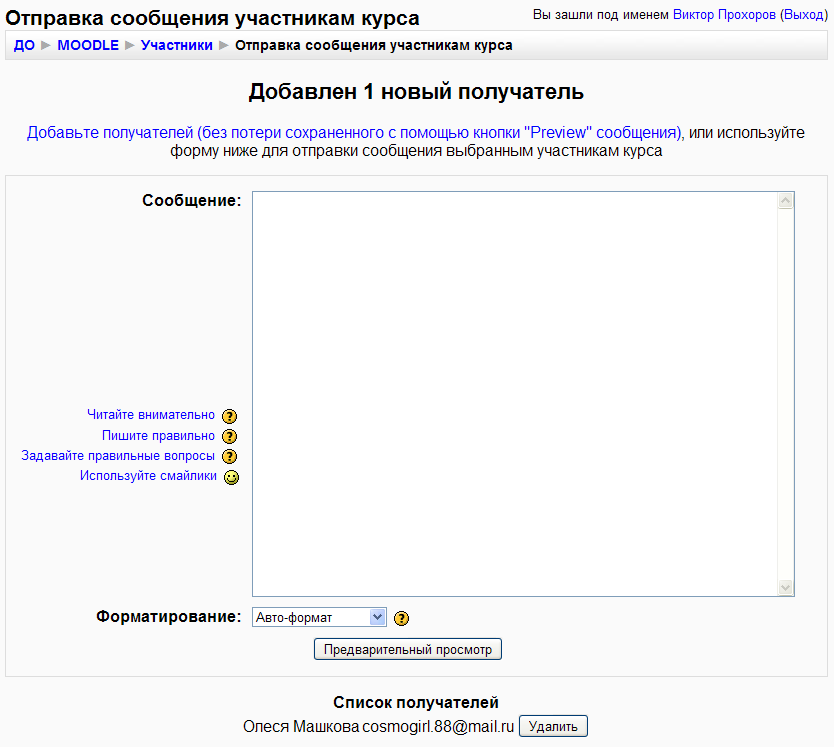The width and height of the screenshot is (834, 747).
Task: Open help icon beside Задавайте правильные вопросы
Action: [229, 456]
